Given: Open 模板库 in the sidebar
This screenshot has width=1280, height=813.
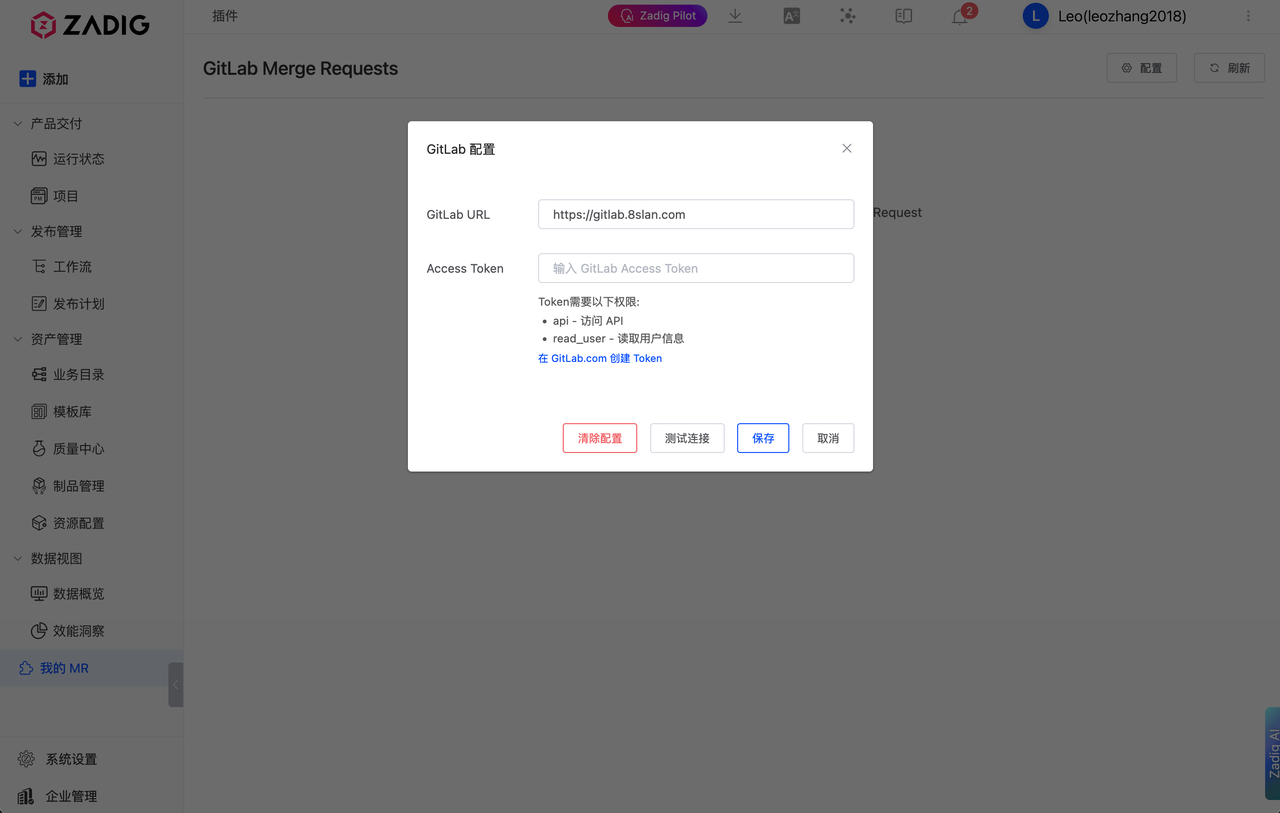Looking at the screenshot, I should (62, 412).
